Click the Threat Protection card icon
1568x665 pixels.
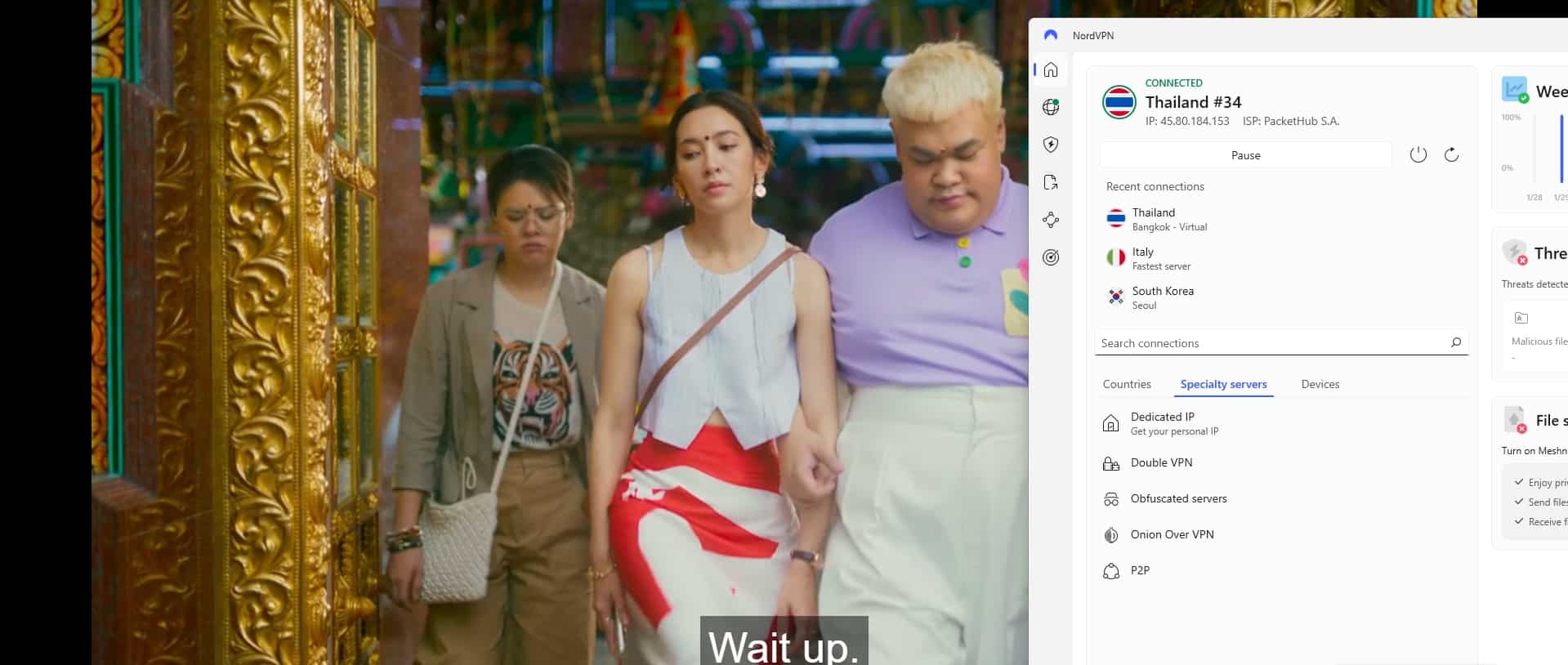coord(1515,252)
